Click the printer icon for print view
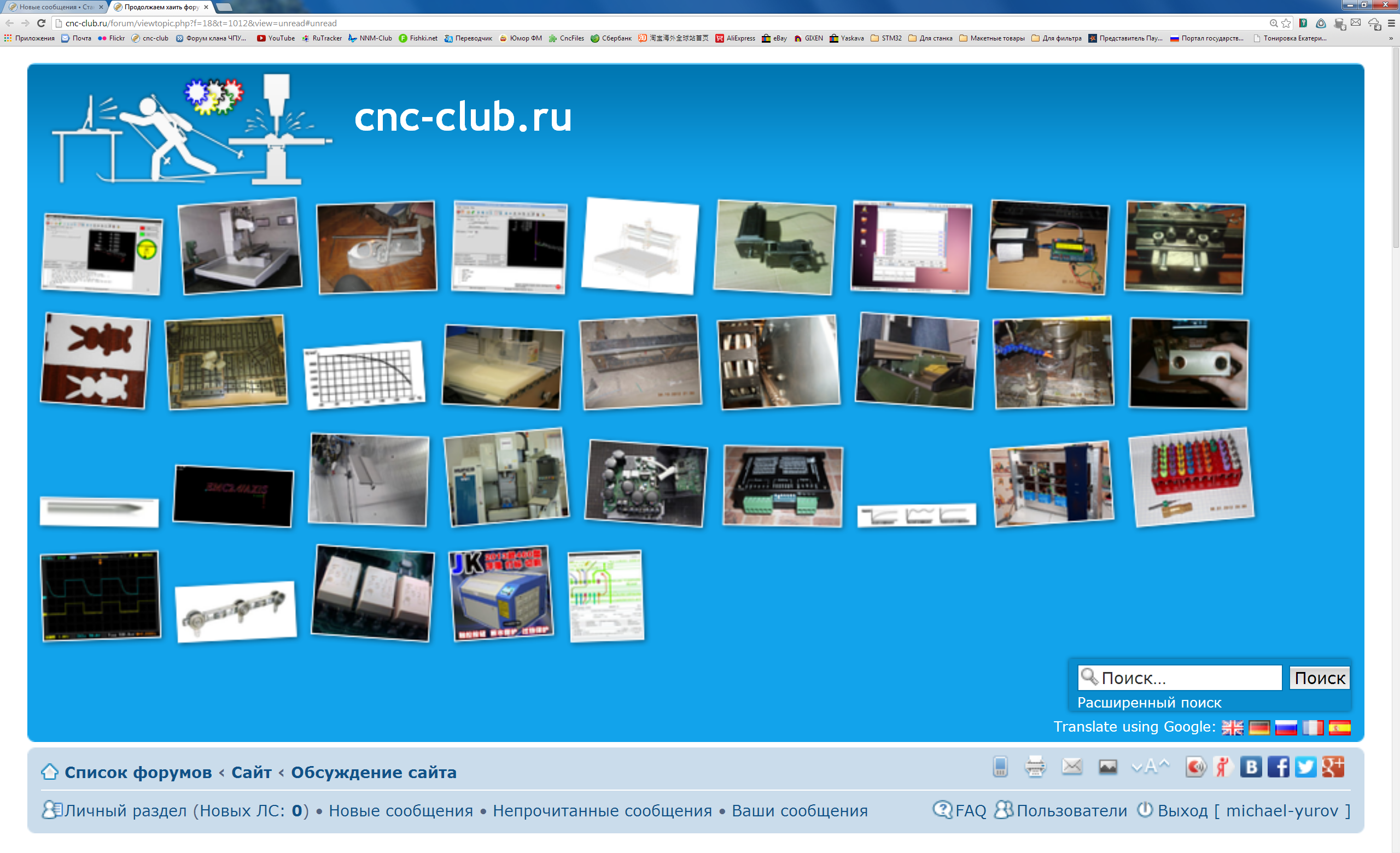This screenshot has height=853, width=1400. [1035, 767]
